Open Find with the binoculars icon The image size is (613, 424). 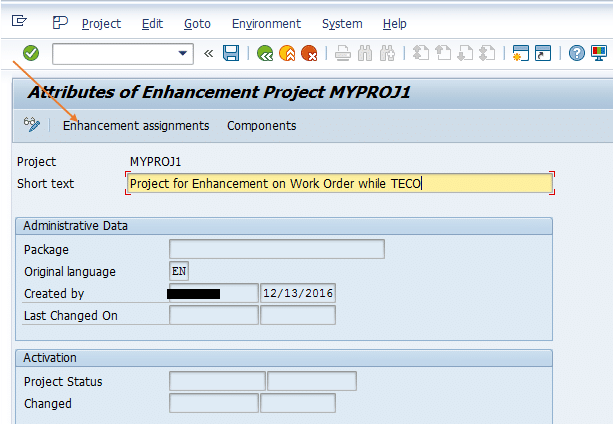click(365, 53)
